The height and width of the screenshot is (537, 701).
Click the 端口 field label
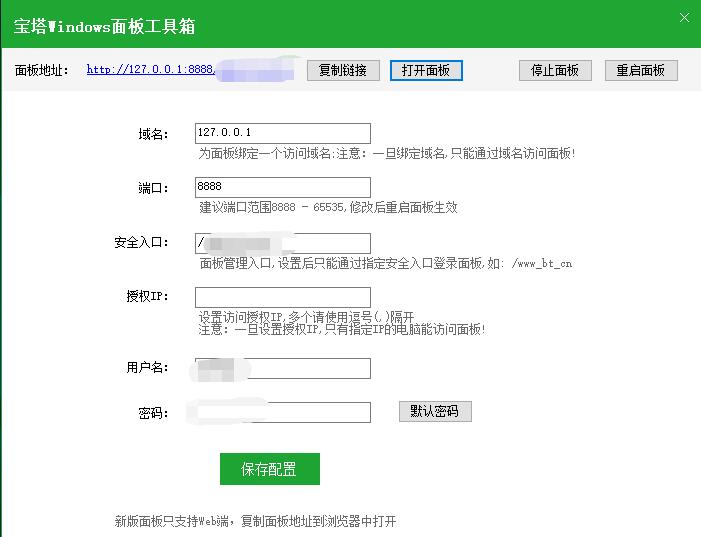(153, 188)
